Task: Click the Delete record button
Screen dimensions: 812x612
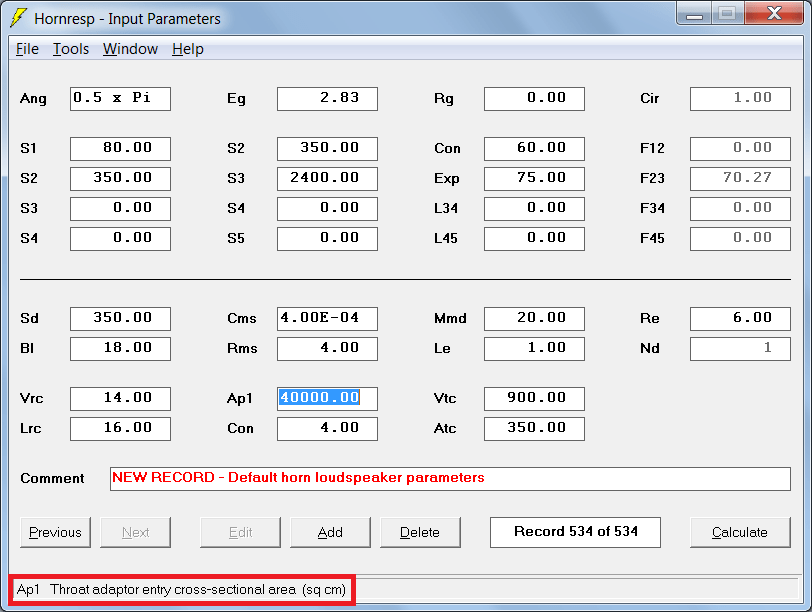Action: [x=420, y=532]
